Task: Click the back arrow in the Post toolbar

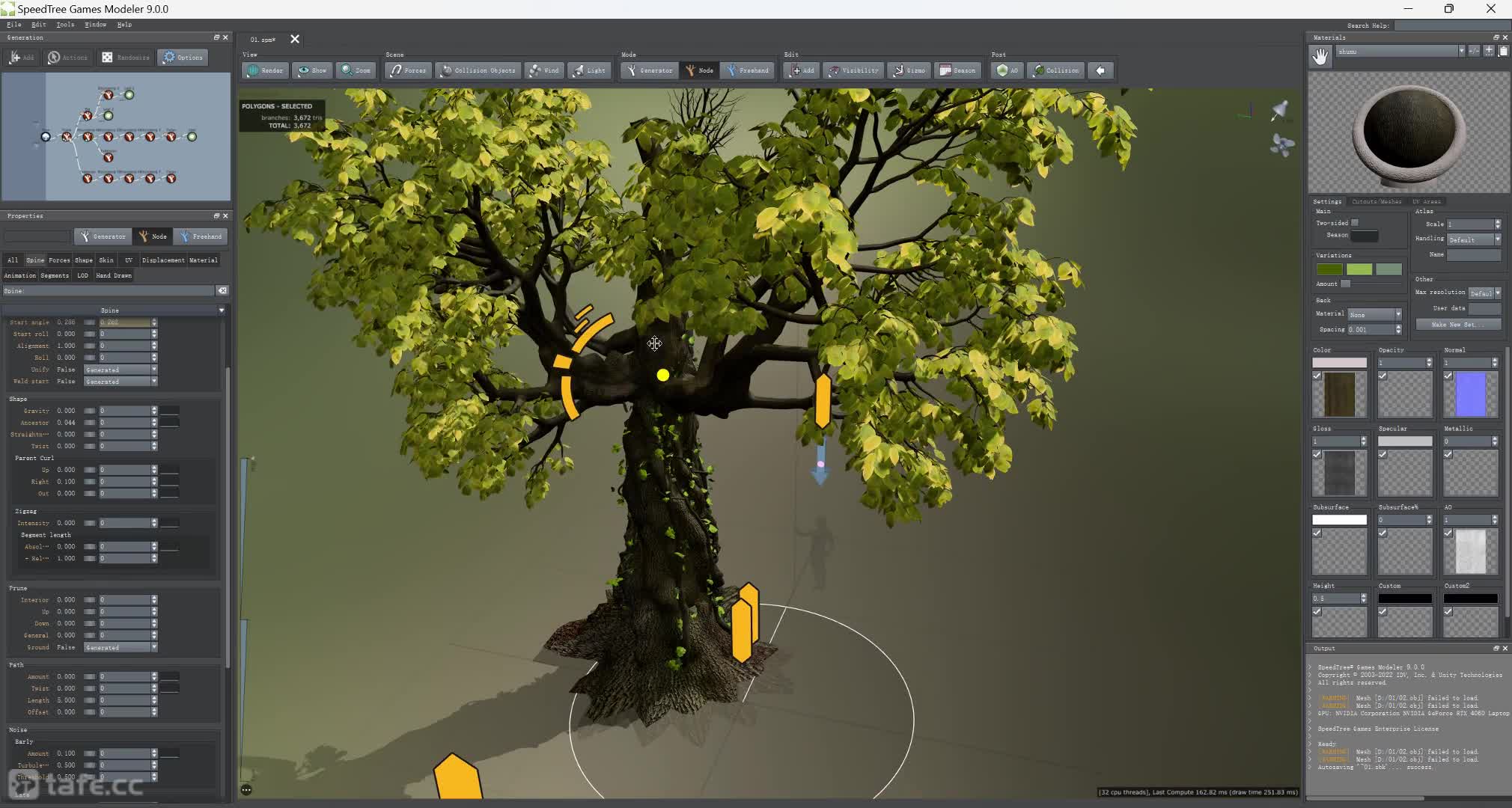Action: [1100, 70]
